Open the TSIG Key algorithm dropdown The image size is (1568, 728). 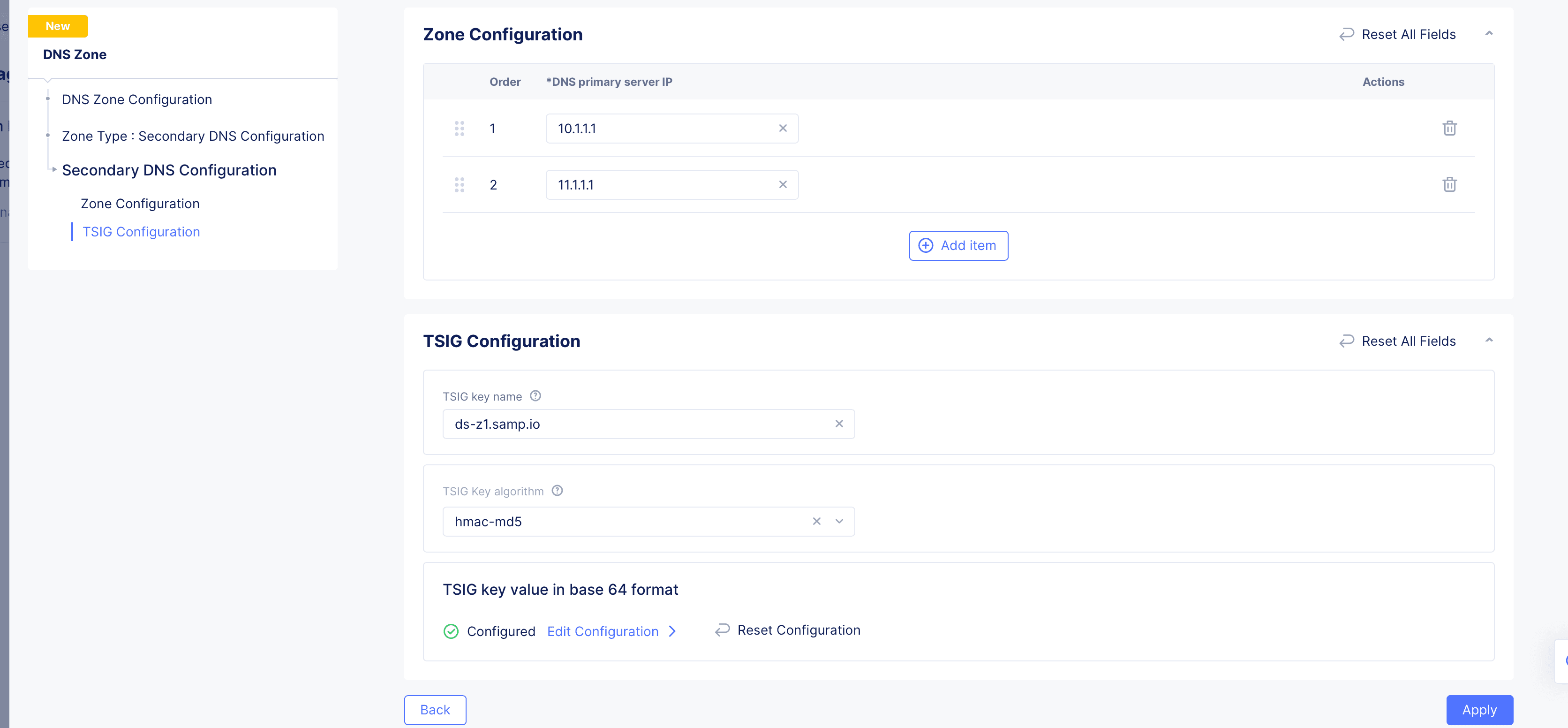click(x=839, y=520)
